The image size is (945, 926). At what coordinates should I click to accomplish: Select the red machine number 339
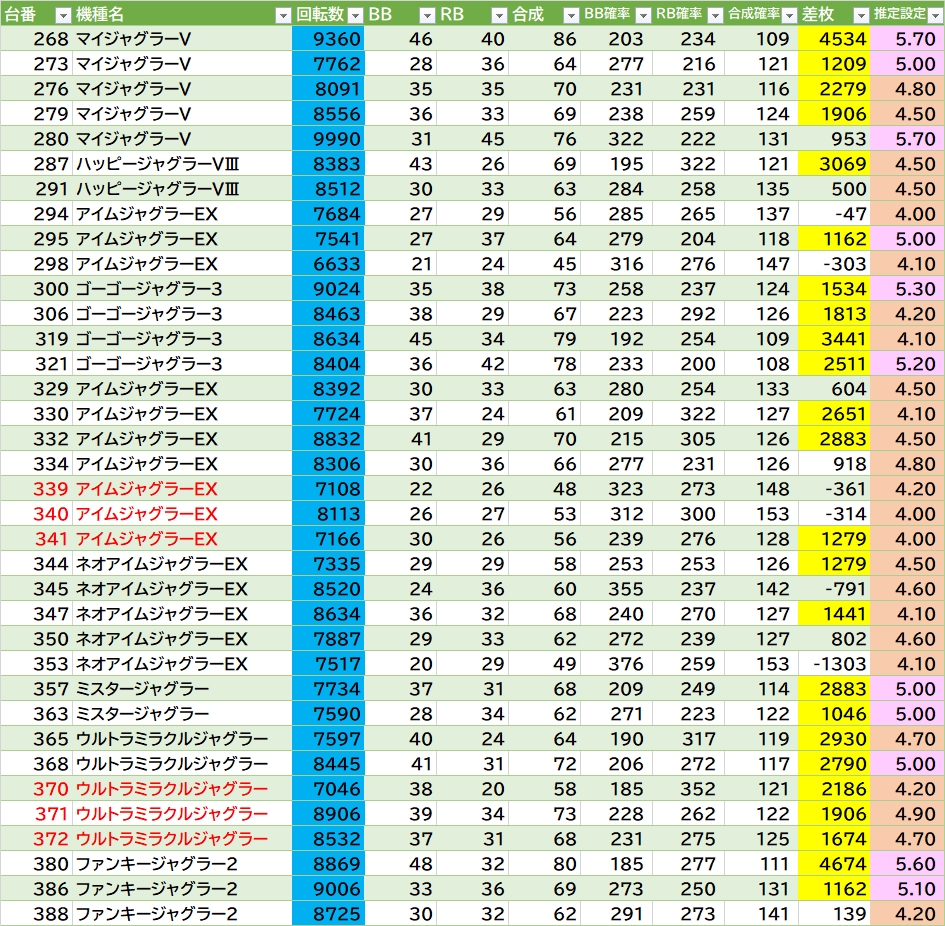(x=36, y=489)
